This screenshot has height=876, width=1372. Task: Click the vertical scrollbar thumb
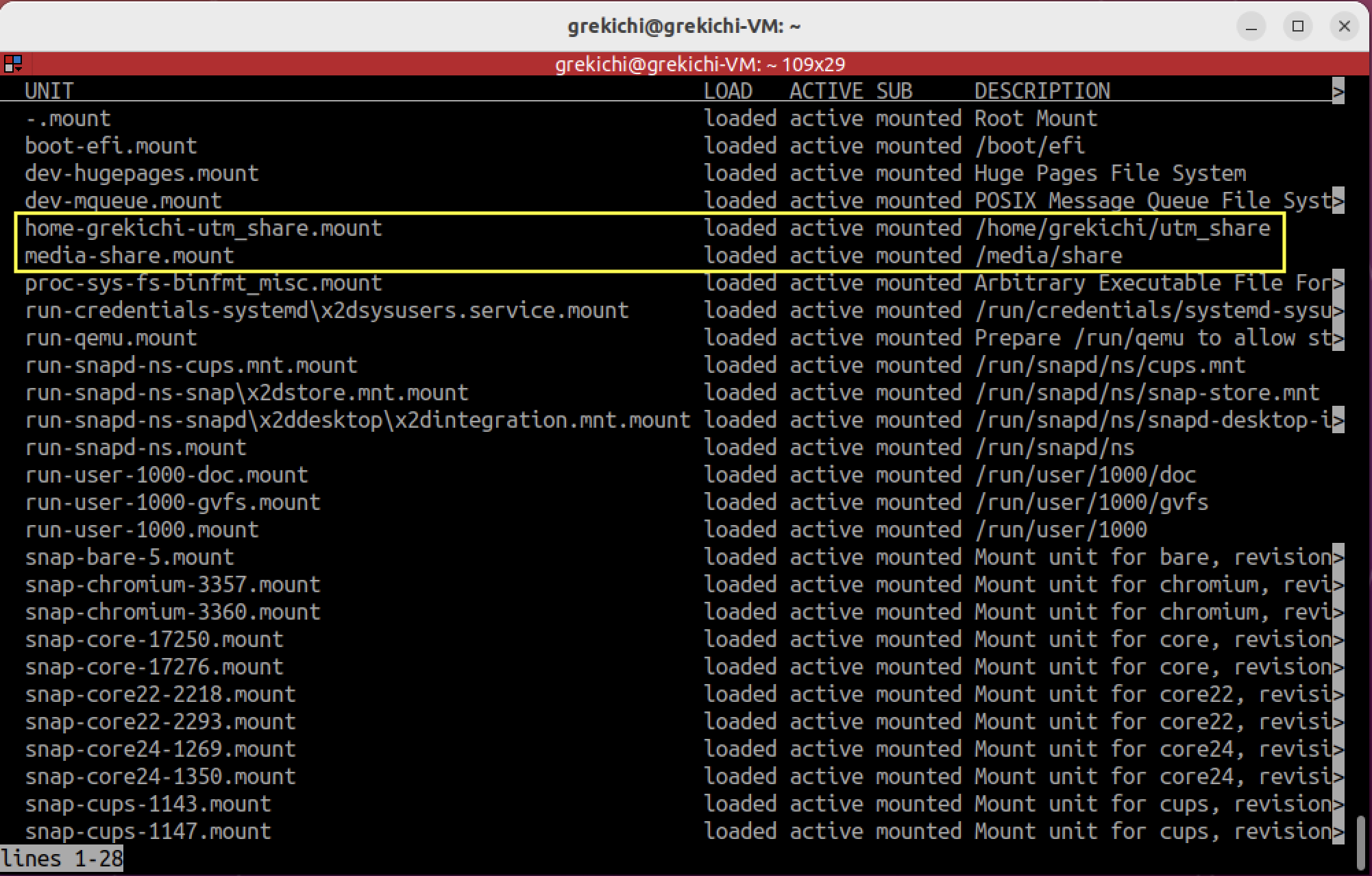1361,842
